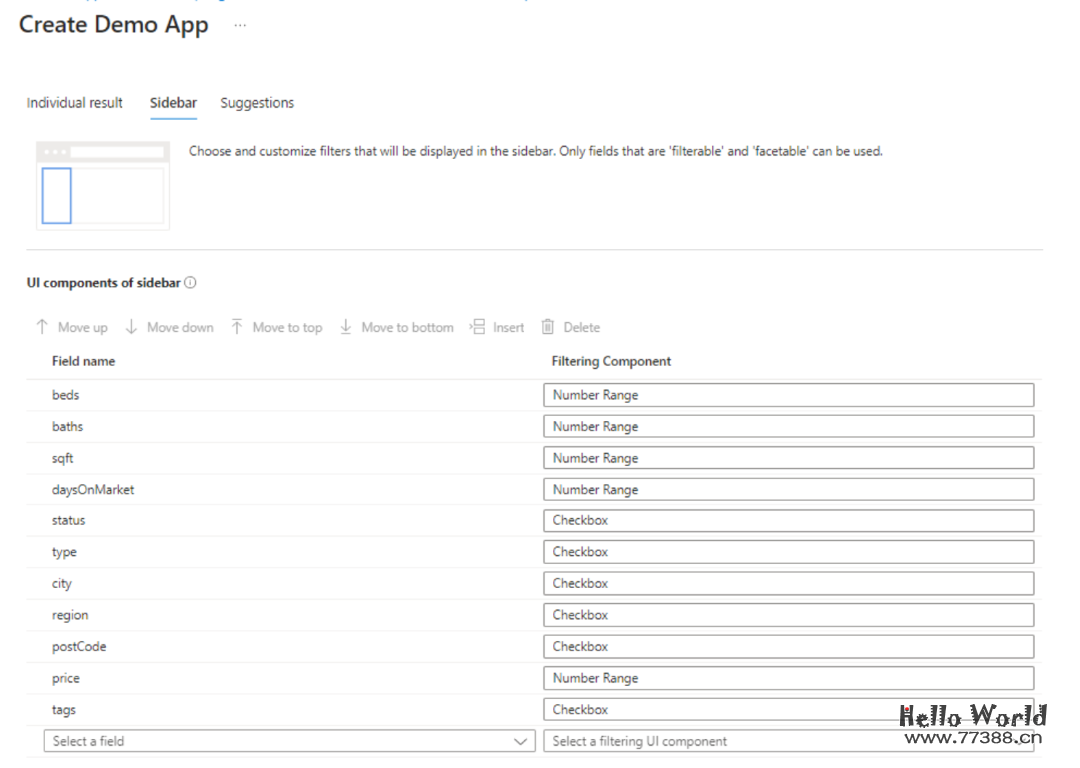
Task: Click the Field name column header
Action: 83,361
